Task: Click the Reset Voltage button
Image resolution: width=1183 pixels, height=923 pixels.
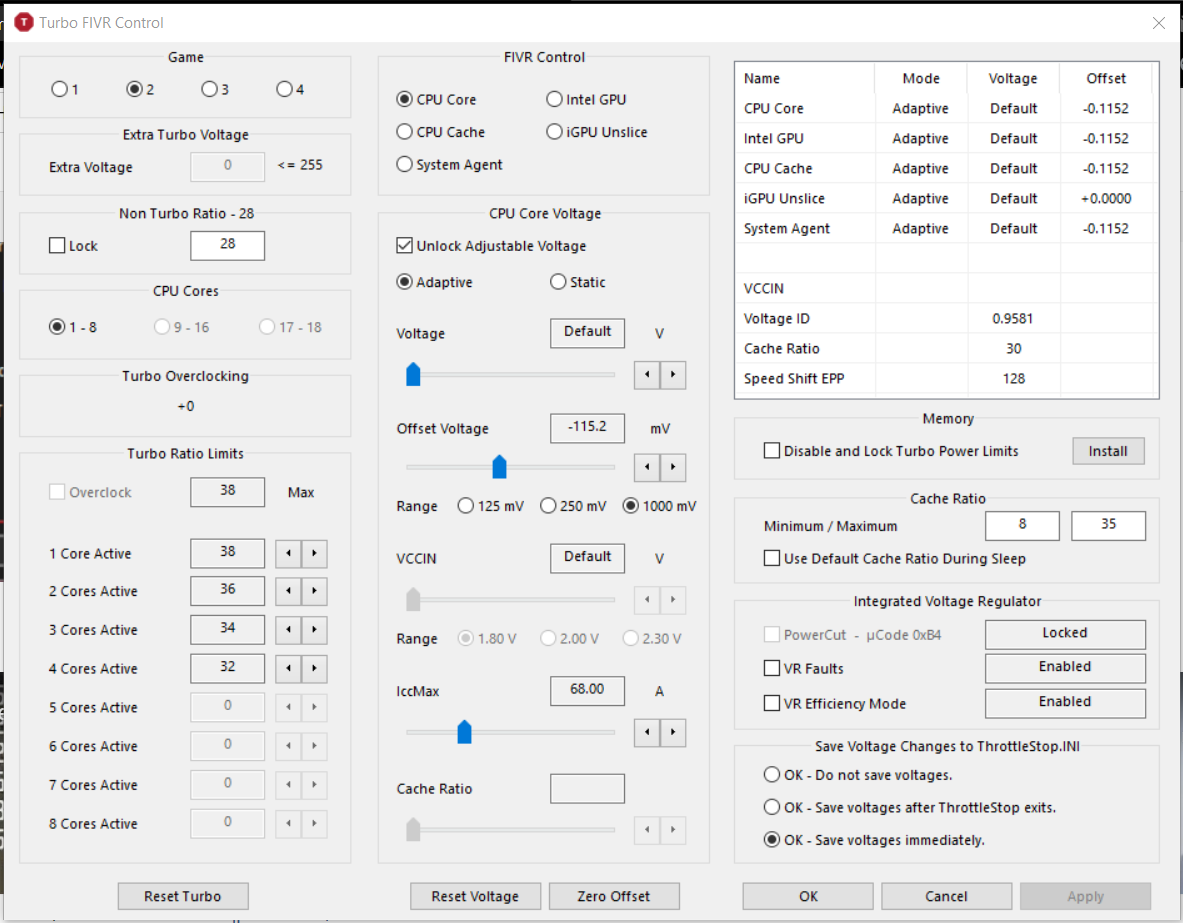Action: (x=475, y=896)
